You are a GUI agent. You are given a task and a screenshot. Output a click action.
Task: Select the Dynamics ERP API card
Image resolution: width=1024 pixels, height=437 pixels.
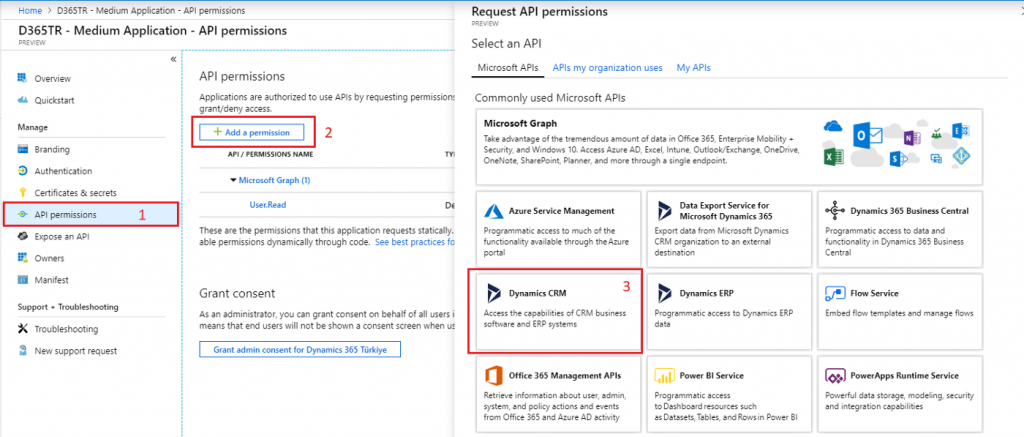coord(729,312)
